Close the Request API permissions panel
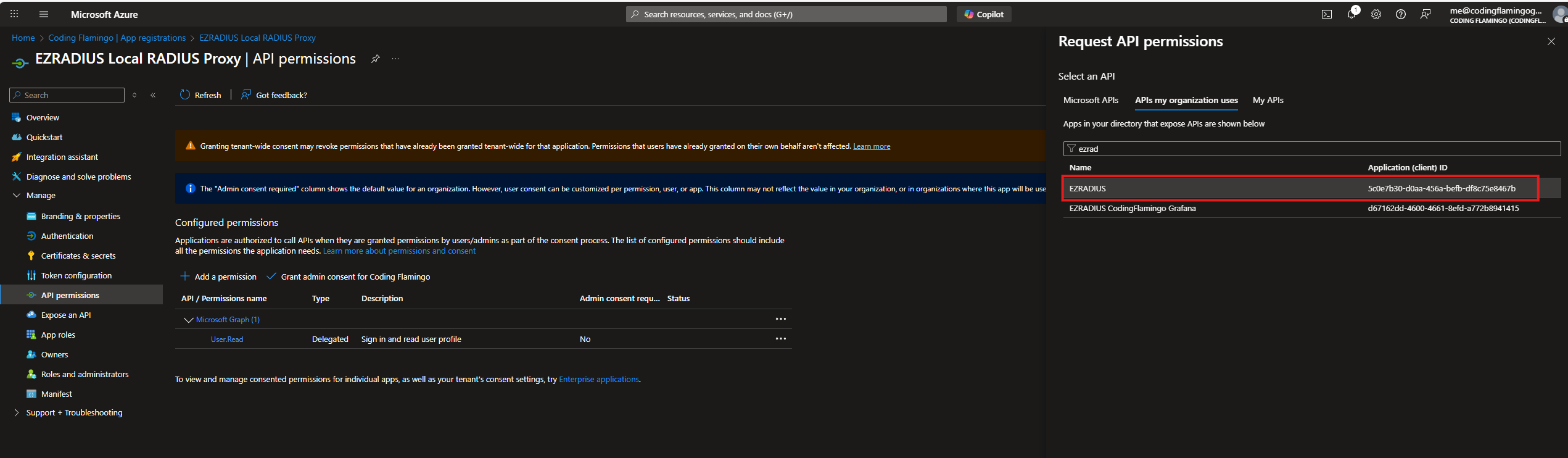Viewport: 1568px width, 458px height. (x=1551, y=41)
